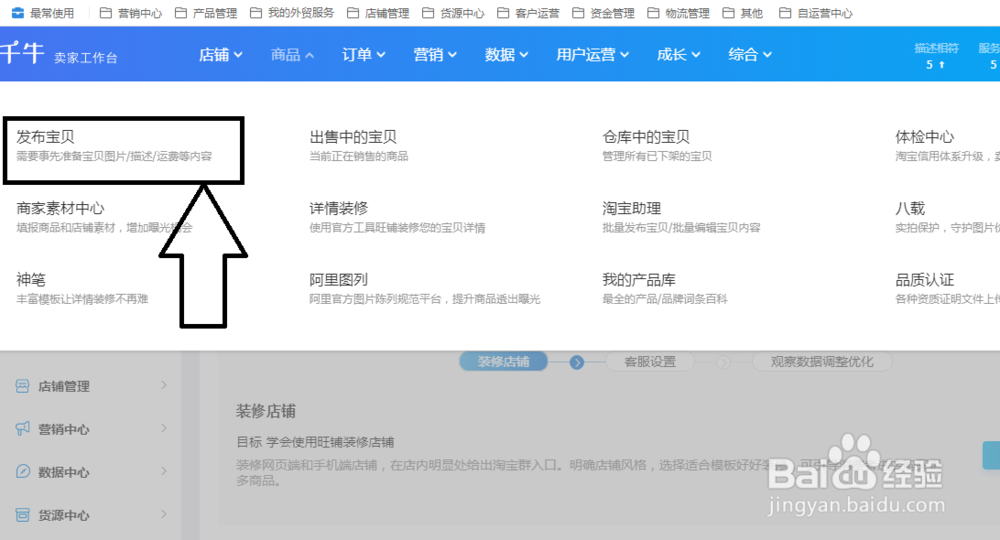Open the 店铺管理 bookmark folder
Image resolution: width=1000 pixels, height=540 pixels.
[378, 13]
